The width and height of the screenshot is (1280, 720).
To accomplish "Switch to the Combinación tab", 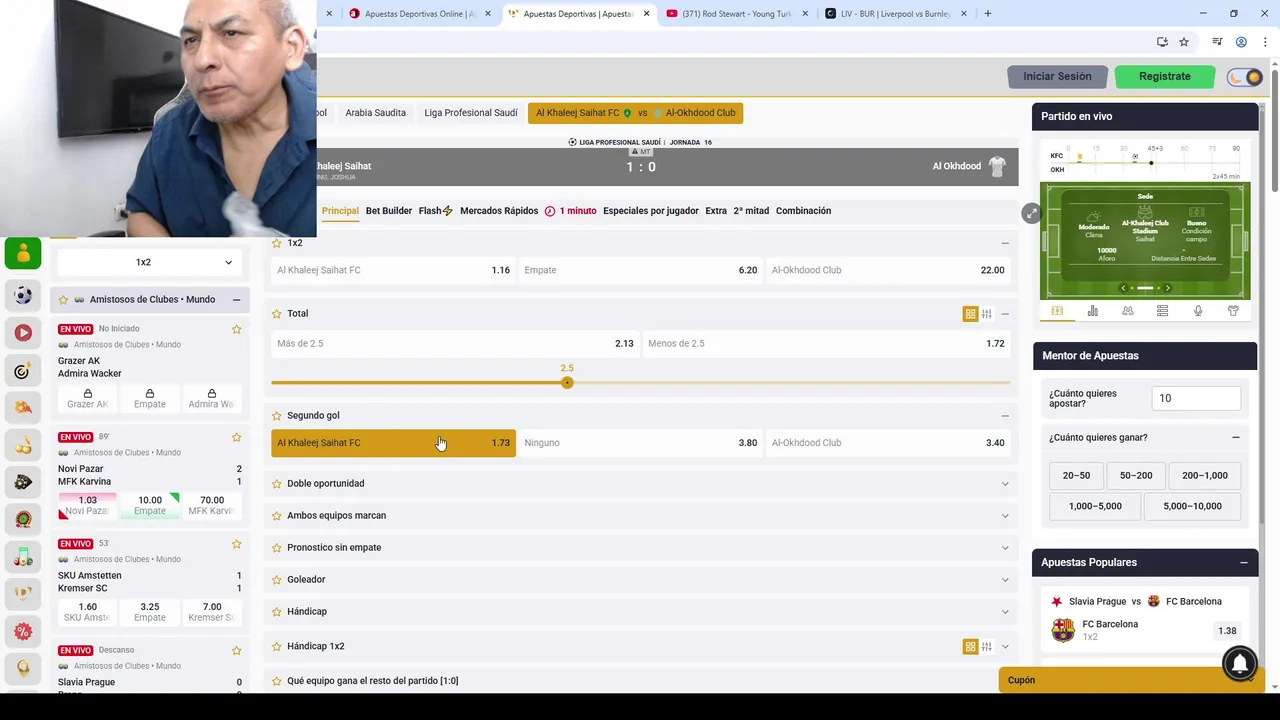I will (x=803, y=211).
